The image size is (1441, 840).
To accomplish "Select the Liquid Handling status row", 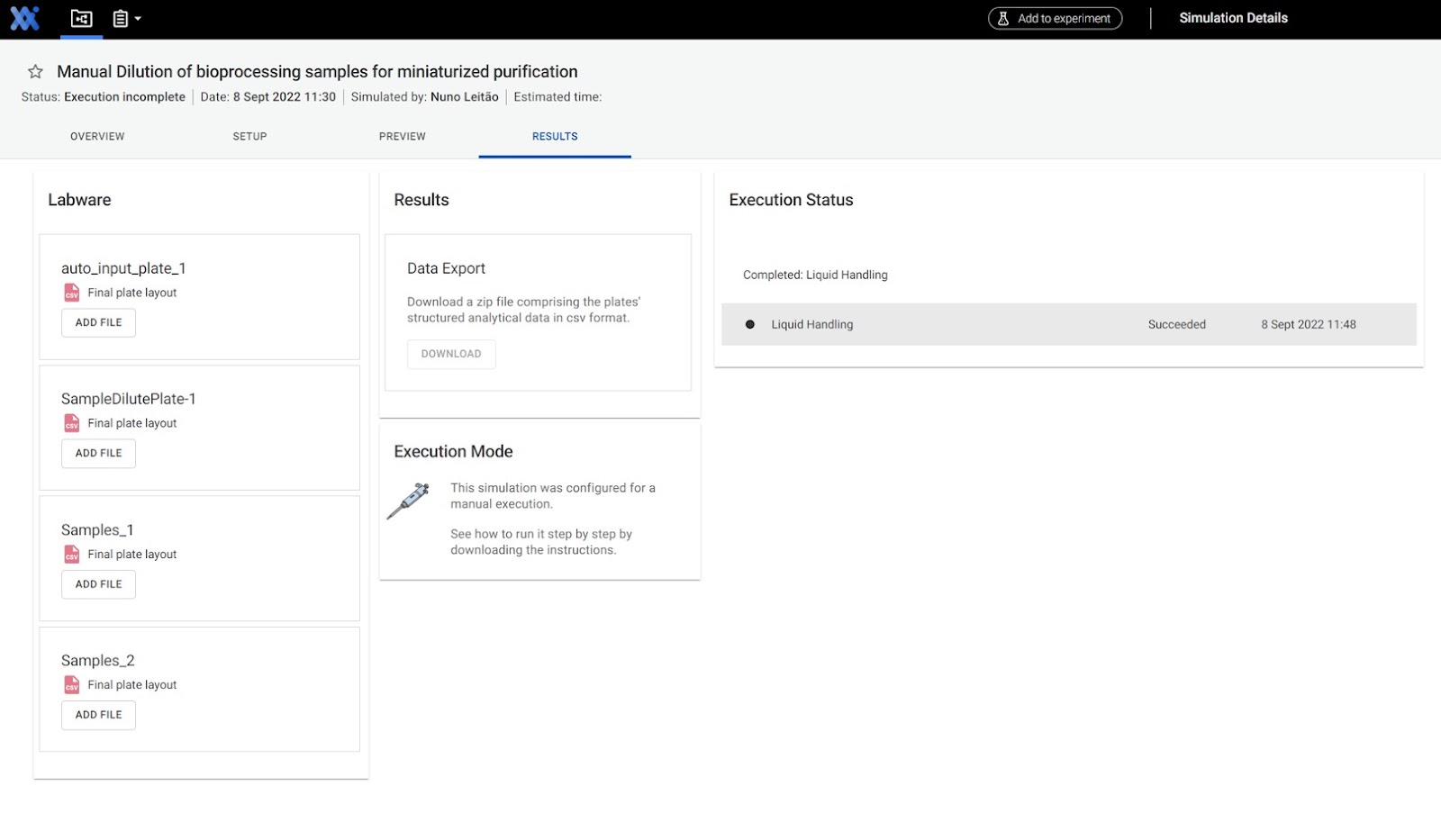I will [x=1068, y=324].
